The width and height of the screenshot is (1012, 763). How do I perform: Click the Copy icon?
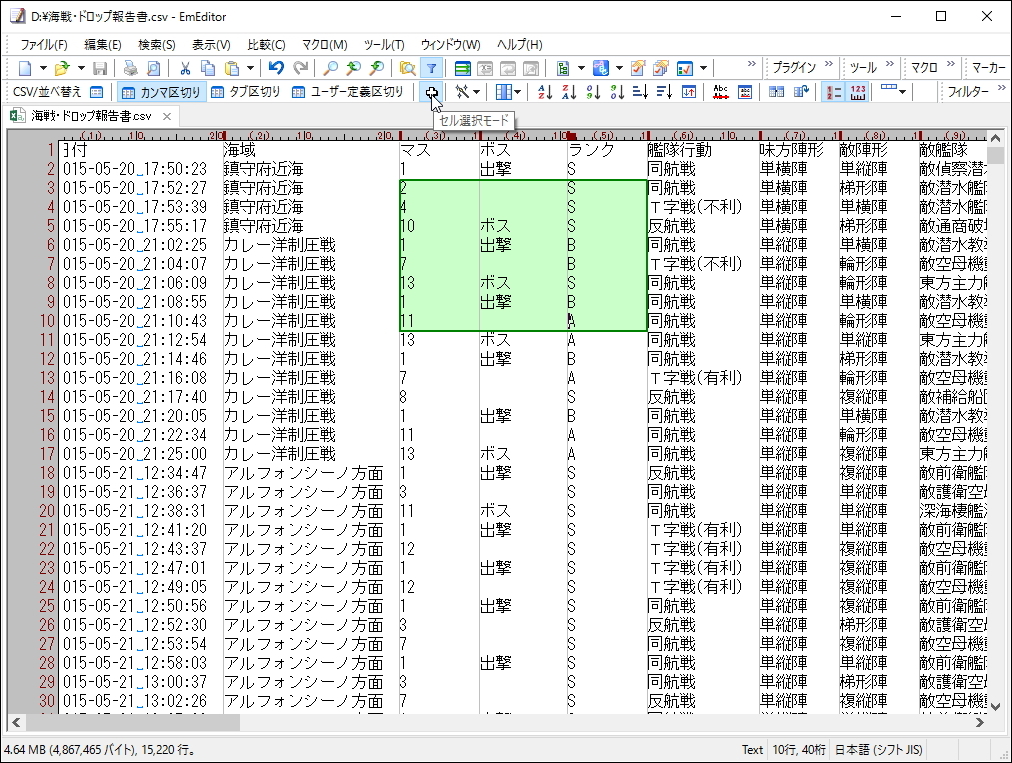click(x=207, y=68)
